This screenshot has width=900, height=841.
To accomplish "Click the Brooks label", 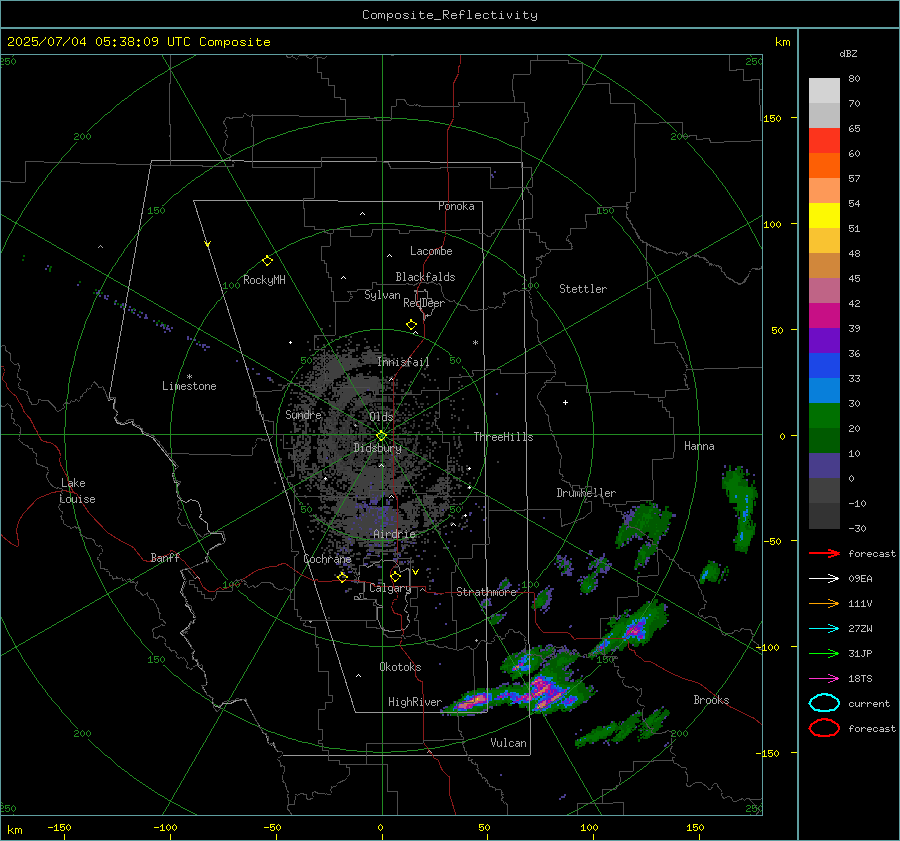I will click(x=711, y=700).
